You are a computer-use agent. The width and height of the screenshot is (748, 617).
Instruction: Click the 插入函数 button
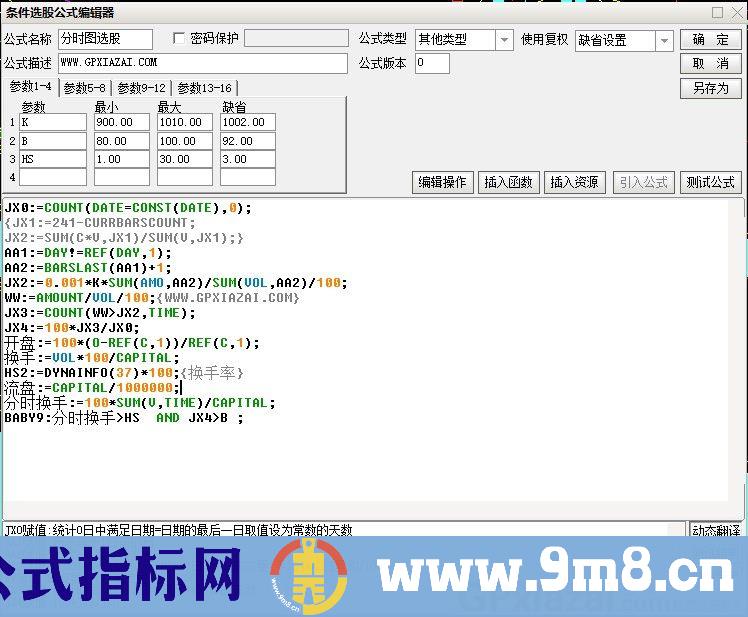pyautogui.click(x=509, y=182)
